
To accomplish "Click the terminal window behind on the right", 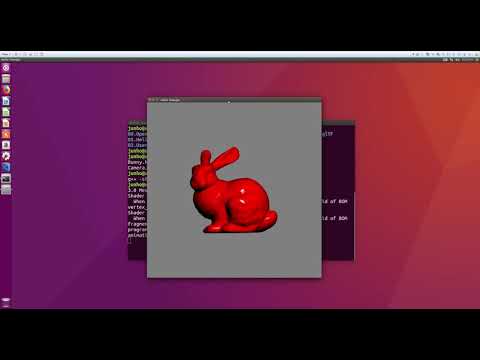I will click(338, 190).
